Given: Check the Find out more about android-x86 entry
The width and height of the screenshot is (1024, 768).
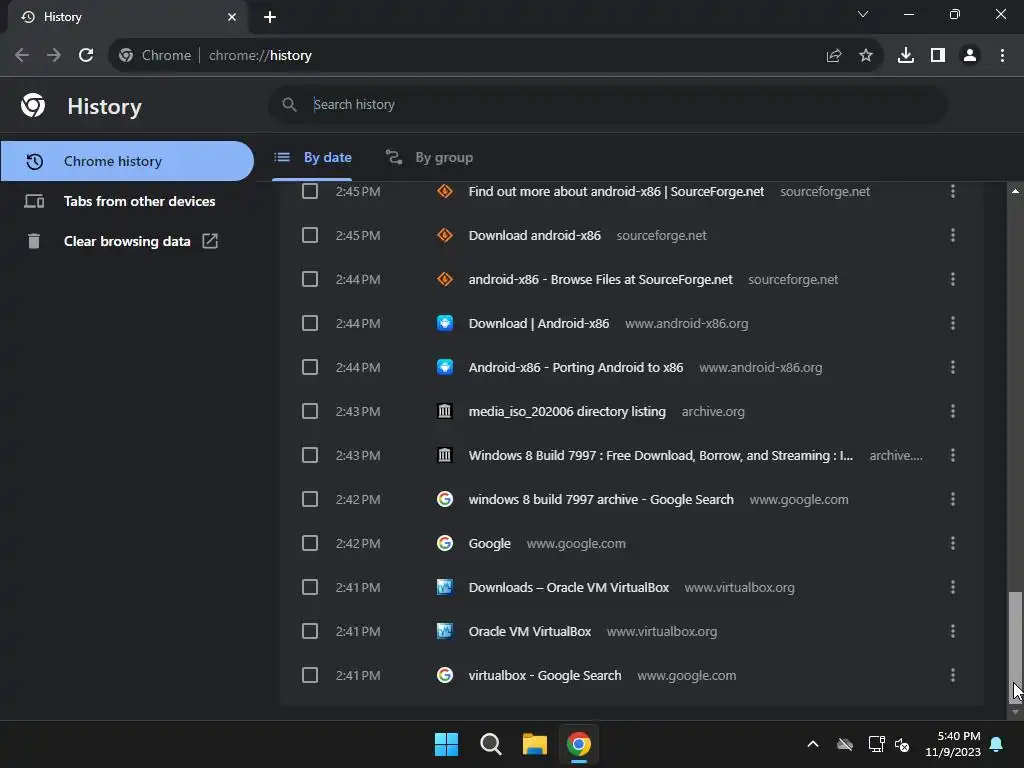Looking at the screenshot, I should 310,191.
